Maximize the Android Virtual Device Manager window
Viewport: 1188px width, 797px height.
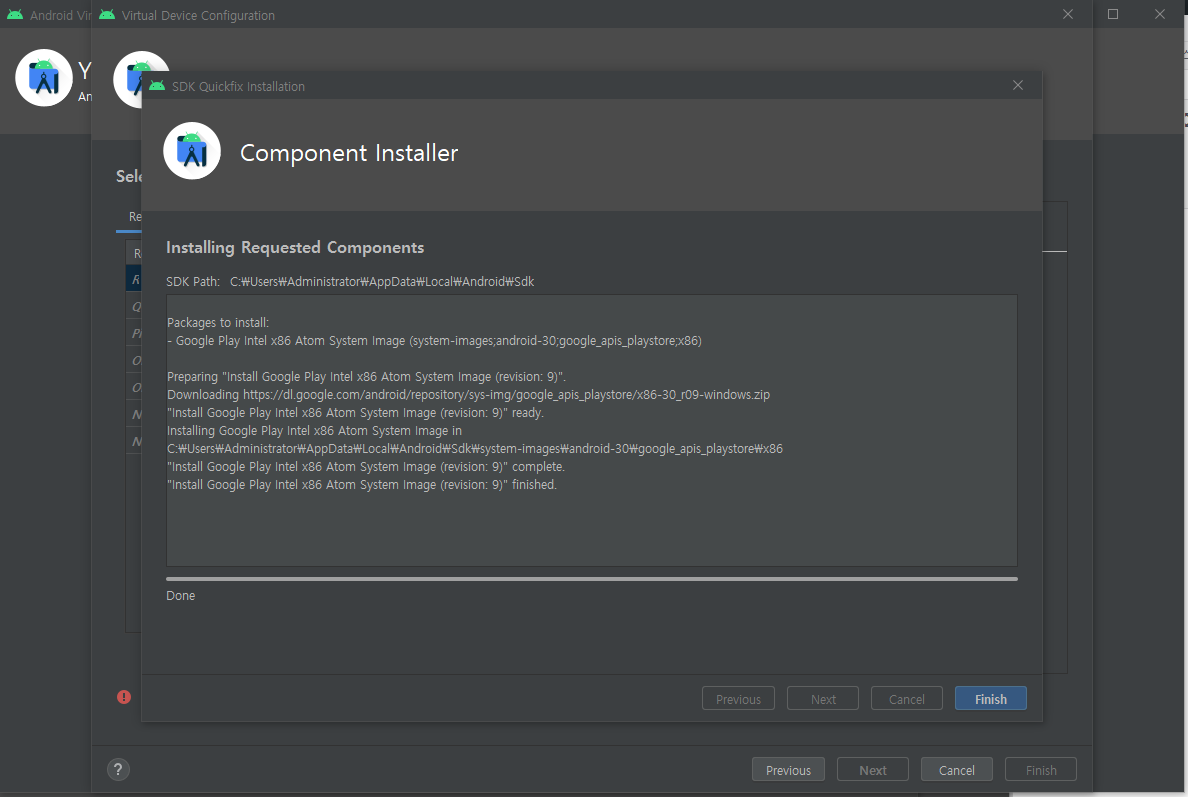pos(1113,14)
